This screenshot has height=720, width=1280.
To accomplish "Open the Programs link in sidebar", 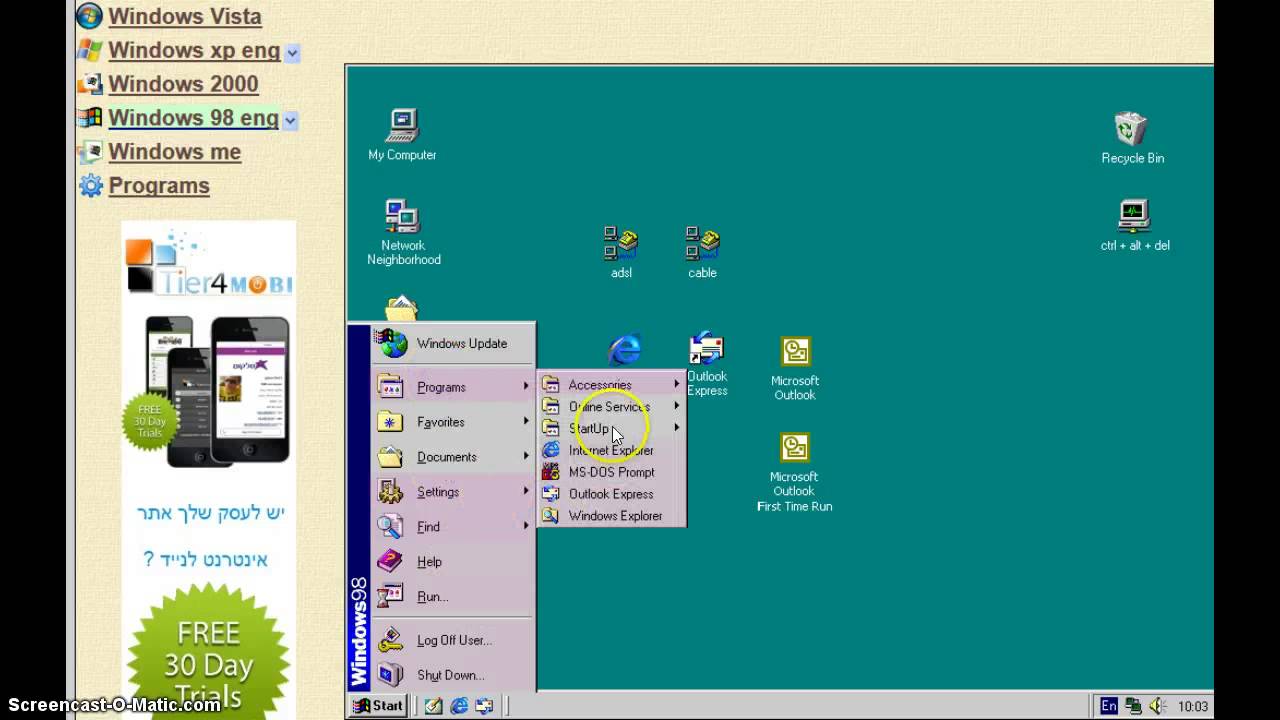I will point(159,186).
